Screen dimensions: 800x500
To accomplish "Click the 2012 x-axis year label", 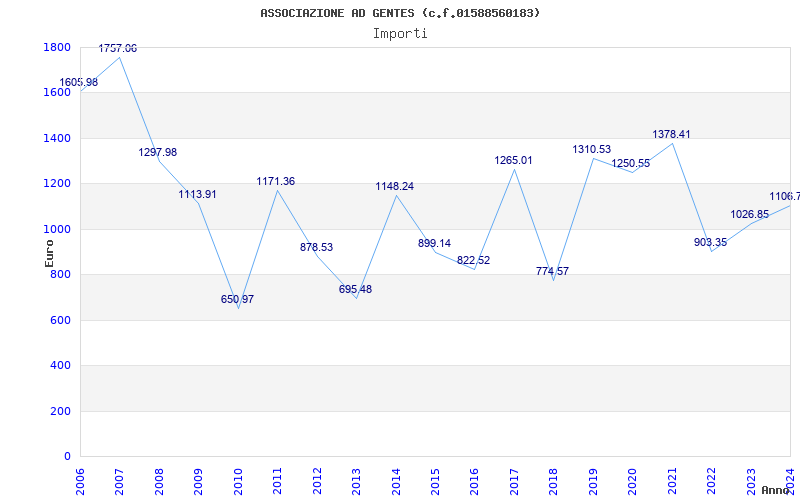I will [x=317, y=484].
